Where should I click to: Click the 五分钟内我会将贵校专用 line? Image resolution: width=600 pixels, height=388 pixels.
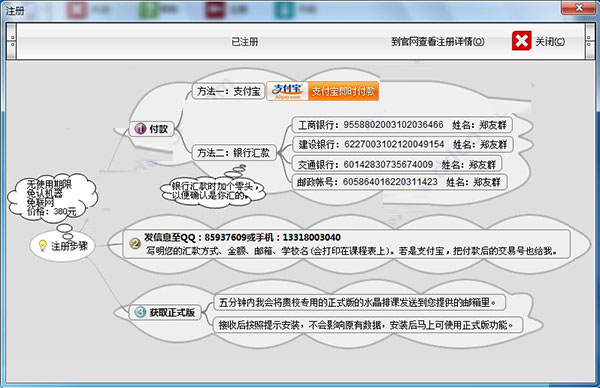point(357,303)
